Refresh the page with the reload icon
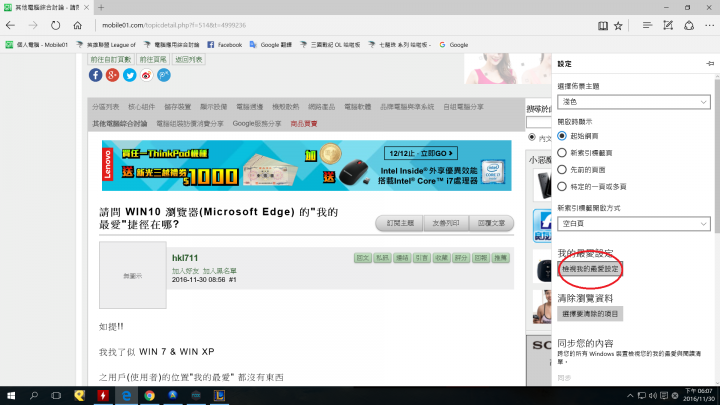The image size is (720, 405). (55, 25)
